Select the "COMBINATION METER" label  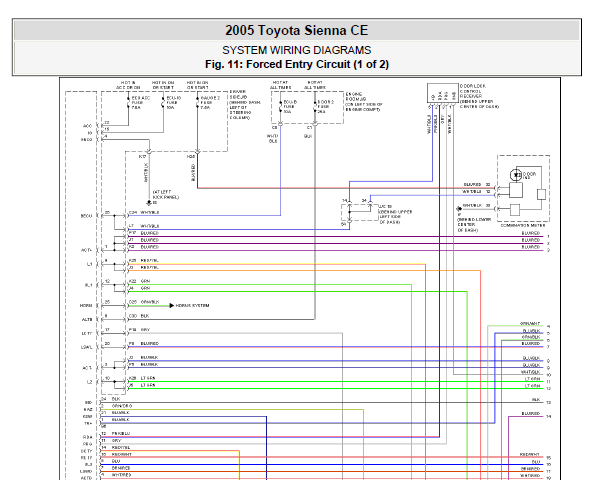(523, 225)
